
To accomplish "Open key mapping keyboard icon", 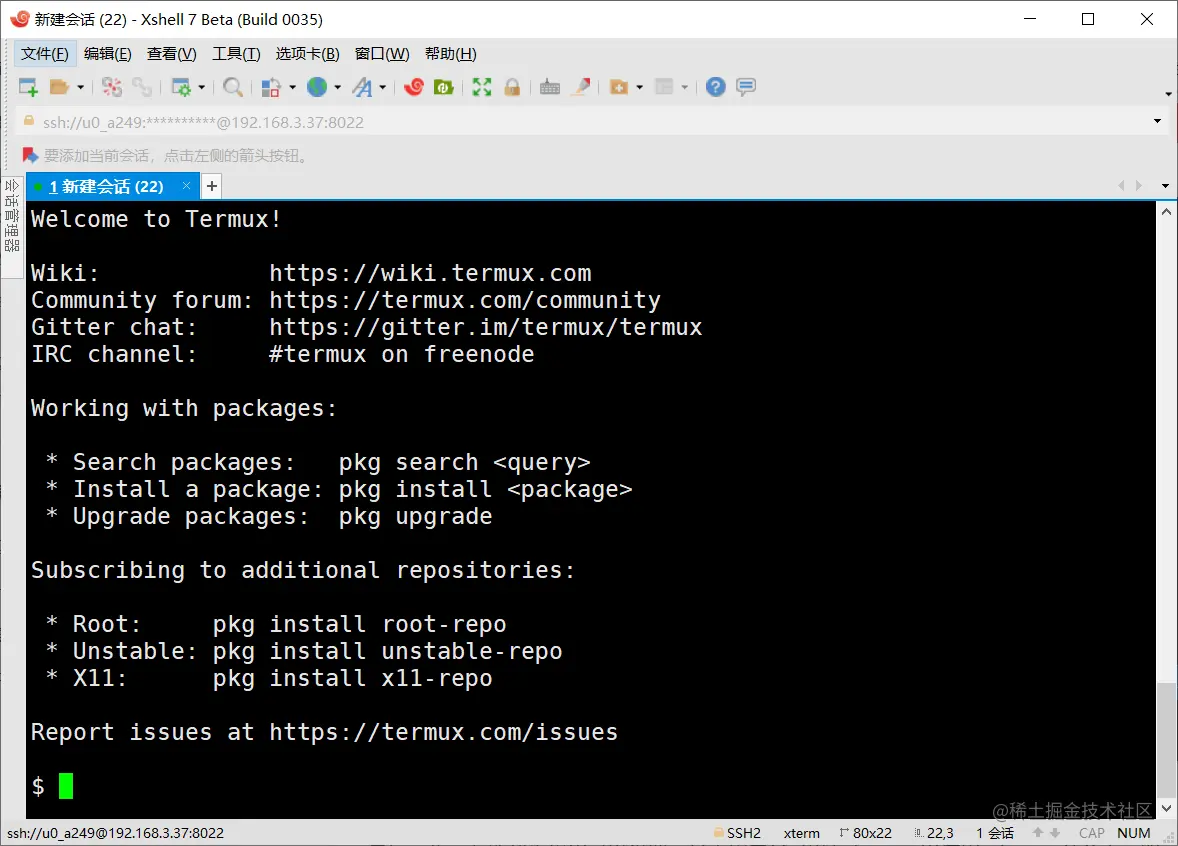I will tap(550, 87).
